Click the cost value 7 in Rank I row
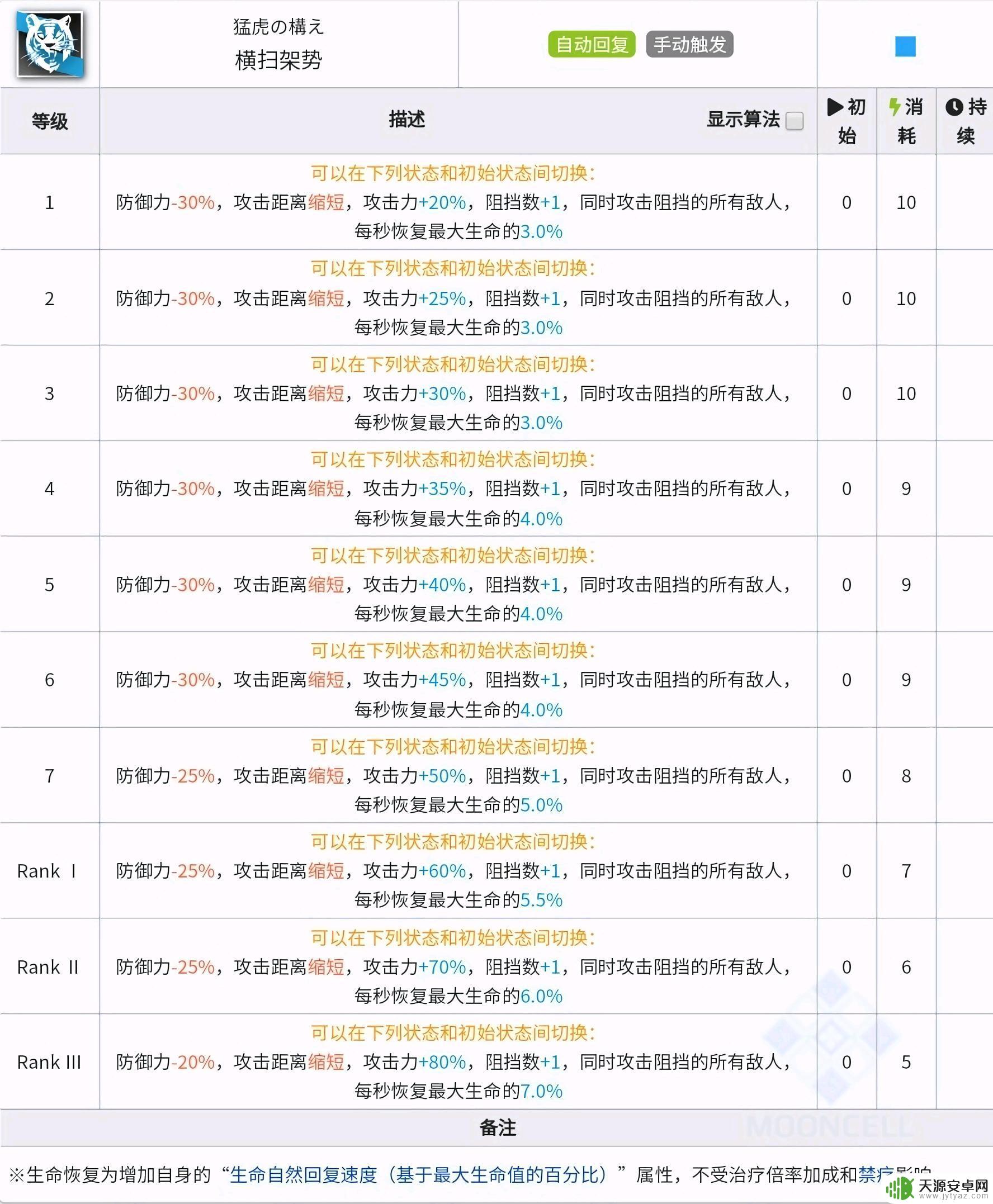 (x=906, y=871)
